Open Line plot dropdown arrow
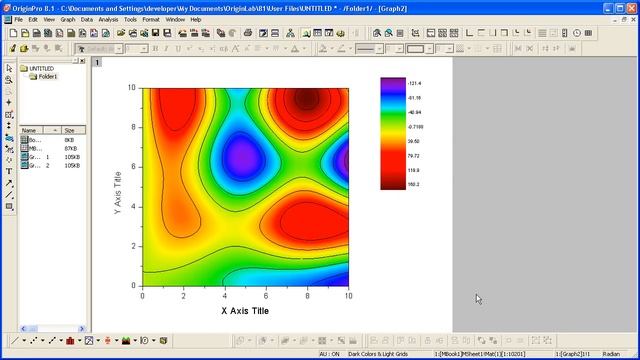Image resolution: width=640 pixels, height=360 pixels. tap(24, 340)
